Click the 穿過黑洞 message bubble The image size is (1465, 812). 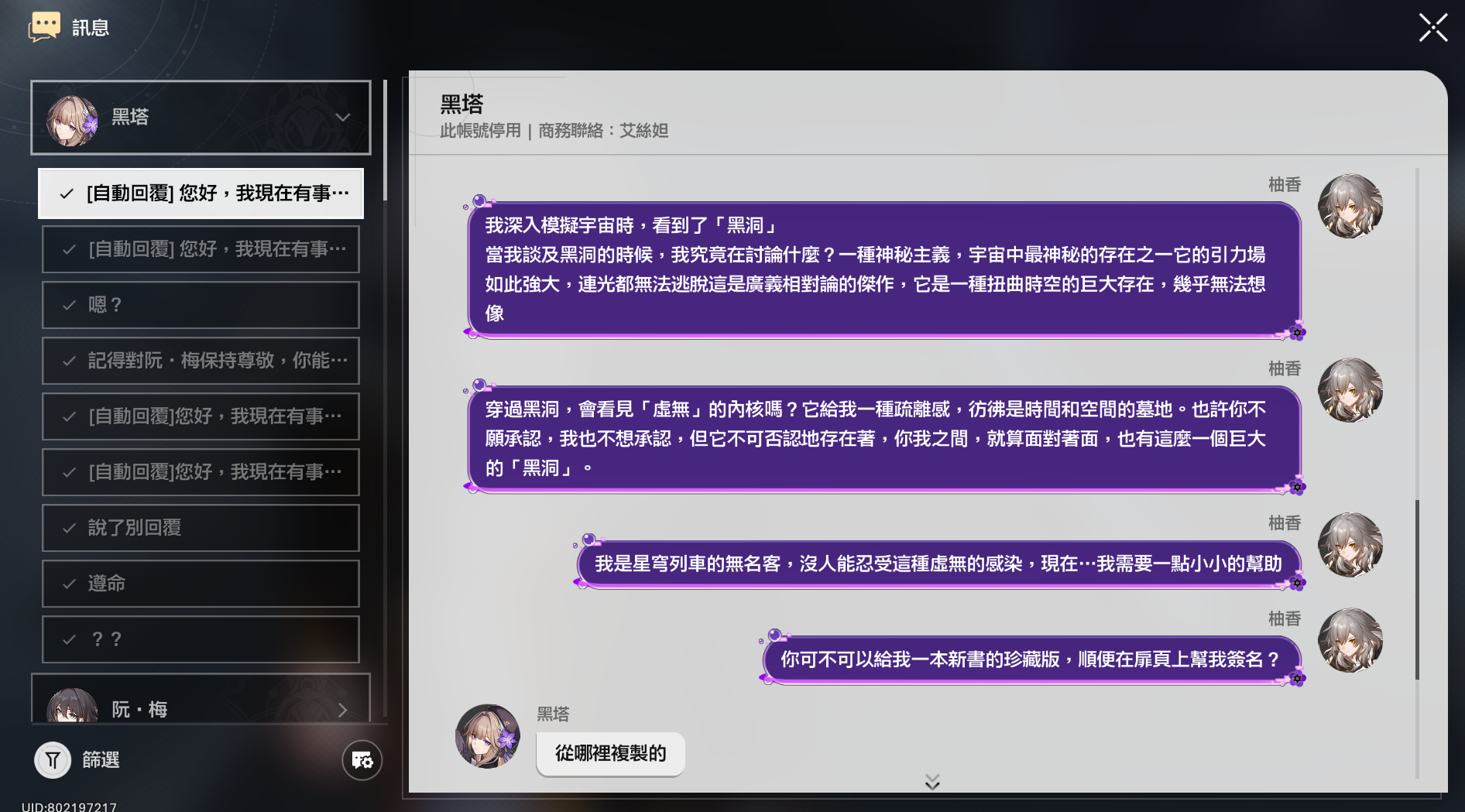click(883, 439)
